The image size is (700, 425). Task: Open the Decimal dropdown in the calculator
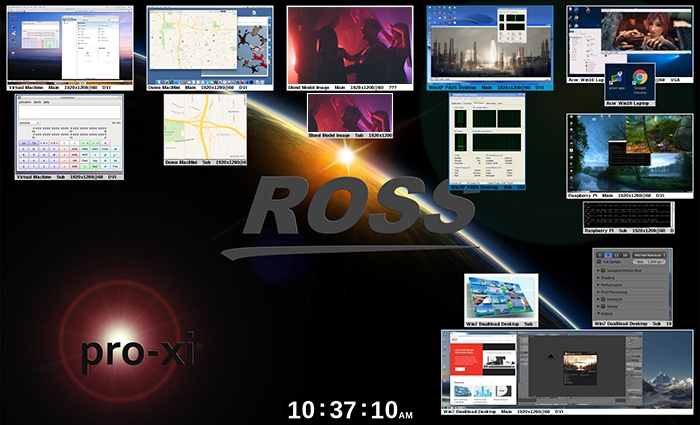29,123
